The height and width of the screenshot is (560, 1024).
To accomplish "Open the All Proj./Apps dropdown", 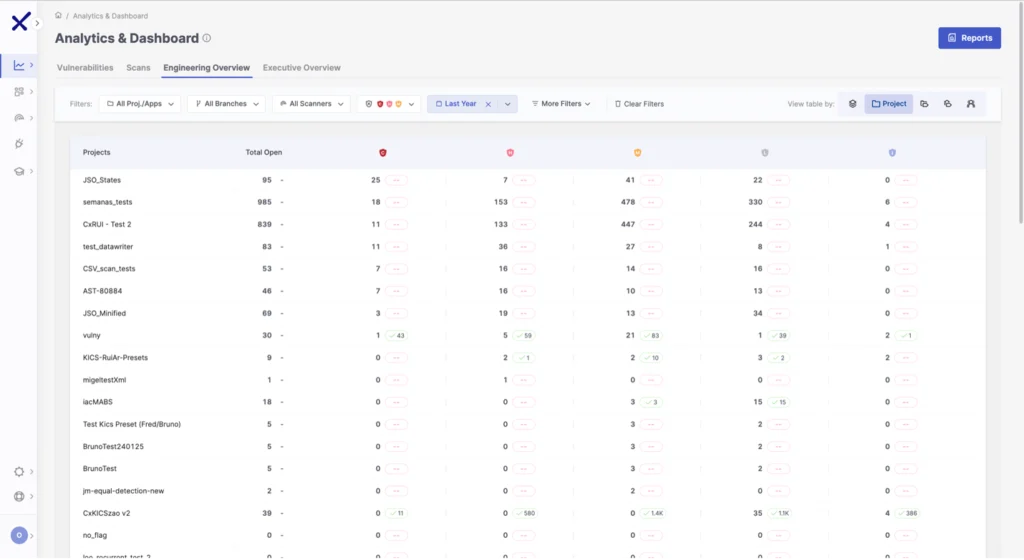I will click(x=139, y=104).
